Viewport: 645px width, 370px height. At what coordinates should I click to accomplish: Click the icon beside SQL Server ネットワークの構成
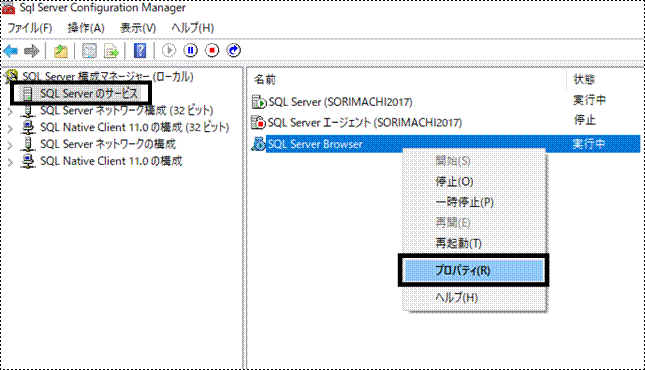pyautogui.click(x=28, y=144)
